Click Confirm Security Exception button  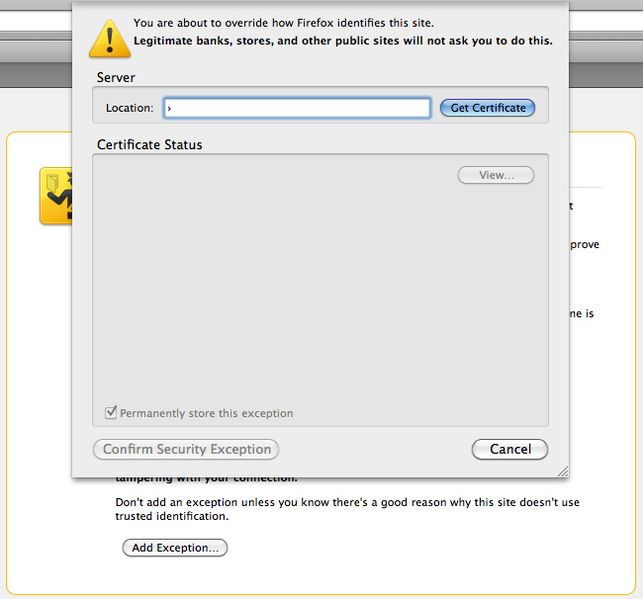coord(186,449)
